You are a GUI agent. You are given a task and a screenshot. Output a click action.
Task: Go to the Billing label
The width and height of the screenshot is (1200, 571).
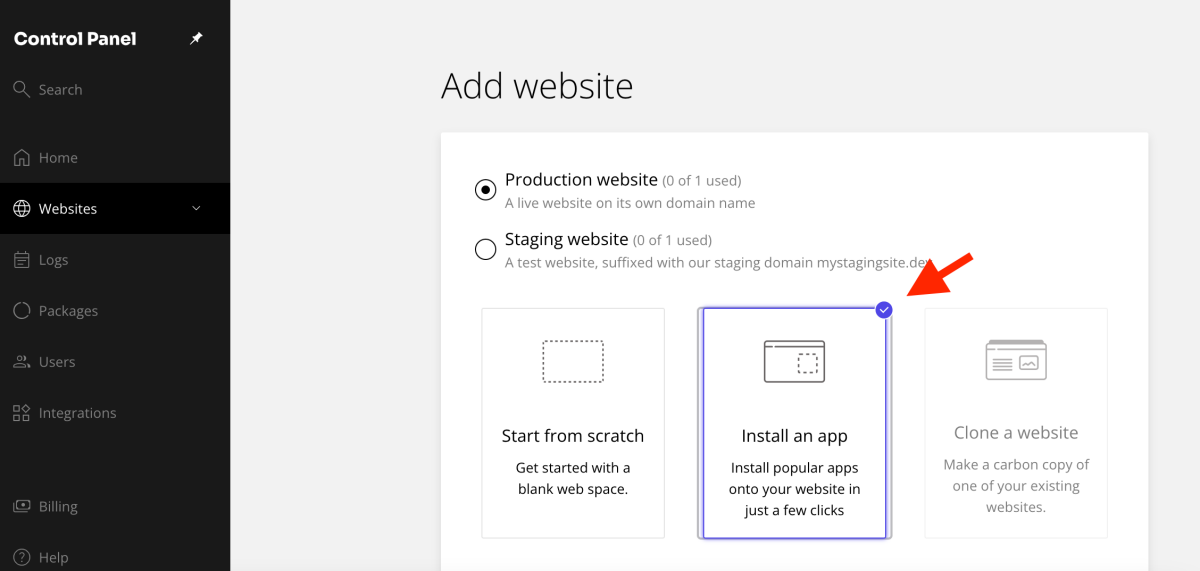(58, 507)
